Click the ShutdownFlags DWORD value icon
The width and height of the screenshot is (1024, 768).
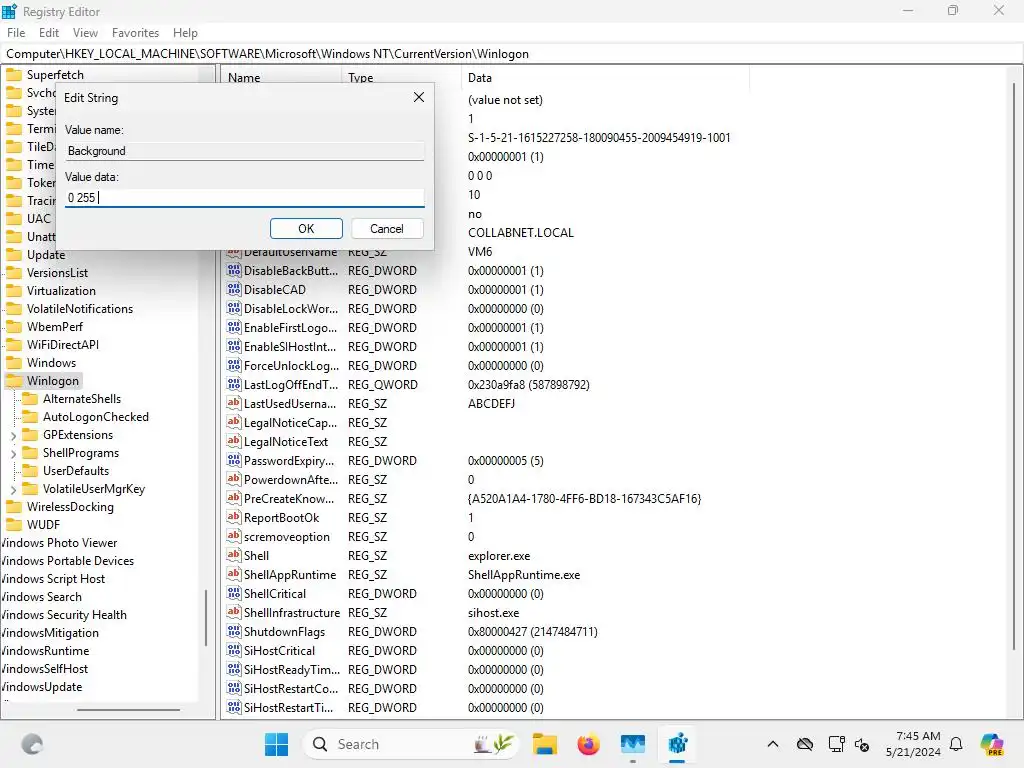234,632
